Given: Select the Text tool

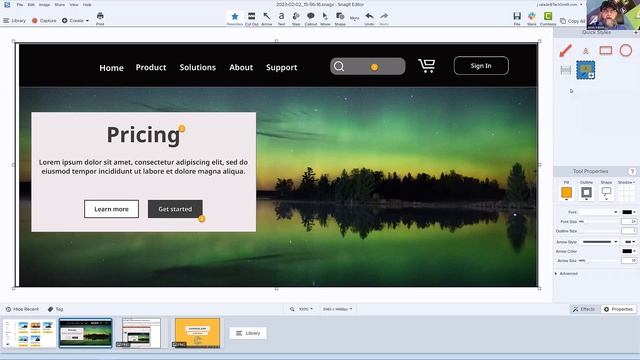Looking at the screenshot, I should point(281,18).
